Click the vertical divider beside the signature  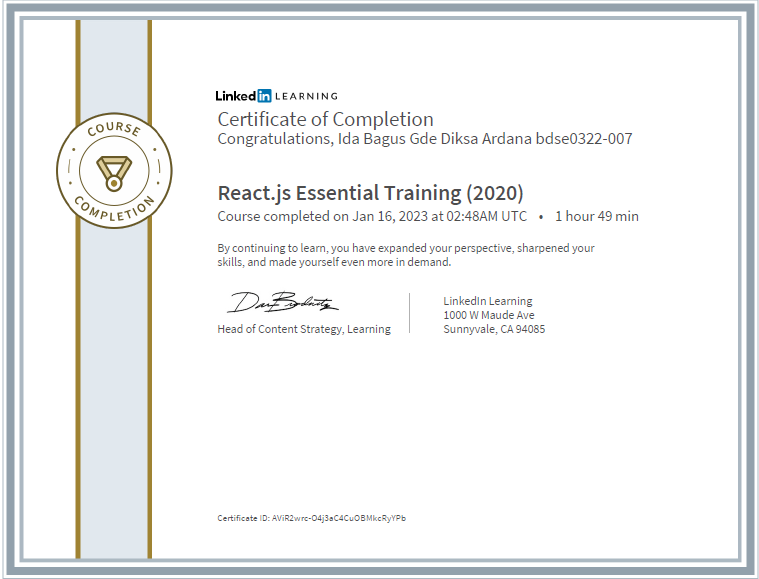pos(410,313)
